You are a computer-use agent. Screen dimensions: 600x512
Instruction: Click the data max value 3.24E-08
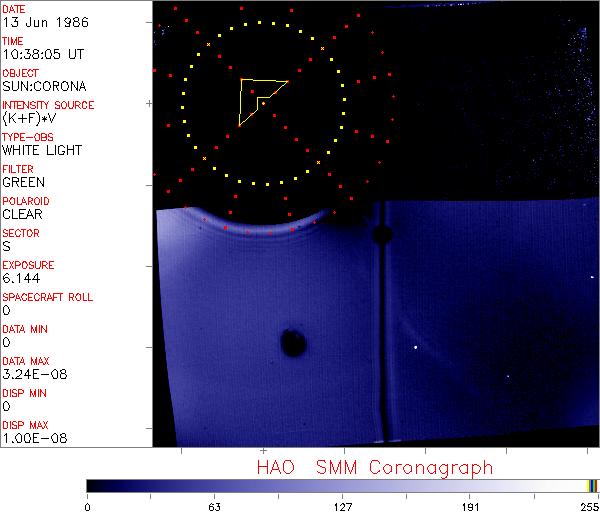31,374
